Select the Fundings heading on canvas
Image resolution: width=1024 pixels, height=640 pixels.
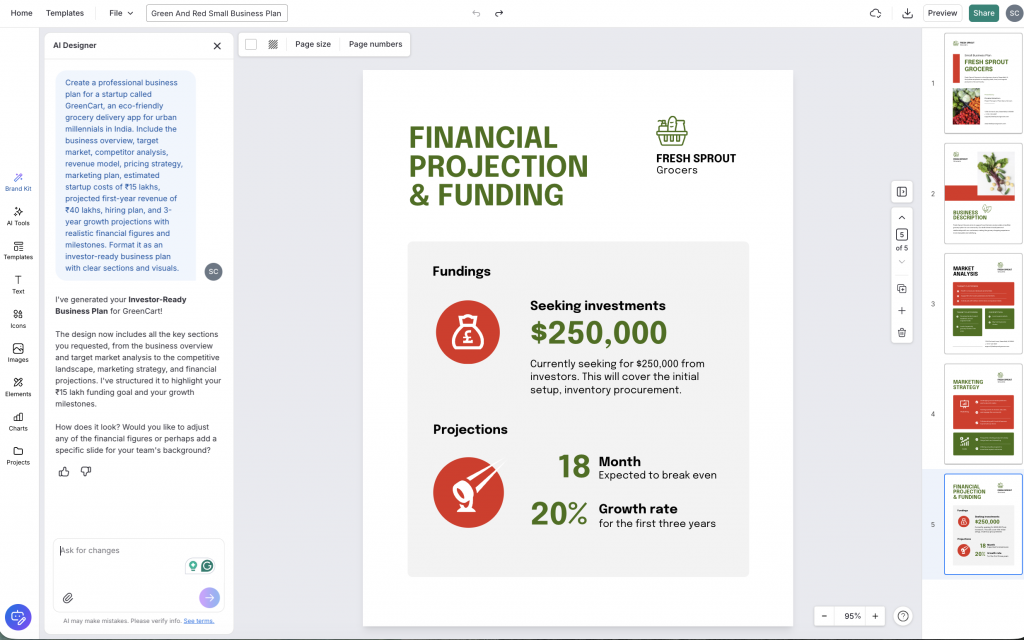461,272
